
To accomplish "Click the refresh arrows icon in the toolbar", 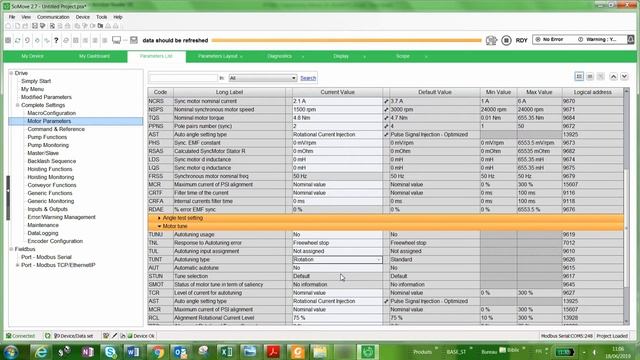I will pyautogui.click(x=18, y=40).
